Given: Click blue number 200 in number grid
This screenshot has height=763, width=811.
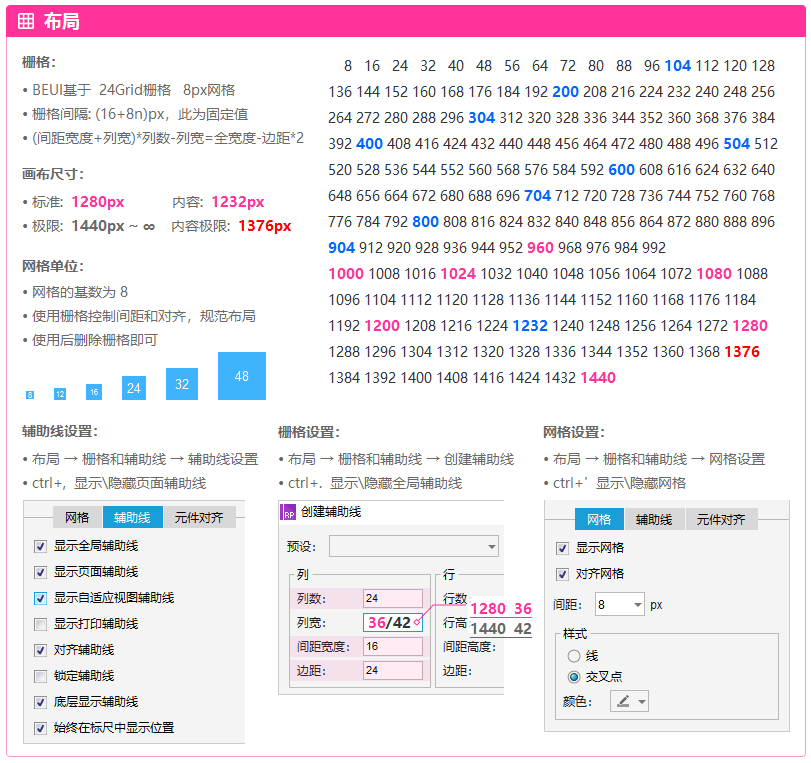Looking at the screenshot, I should (565, 92).
